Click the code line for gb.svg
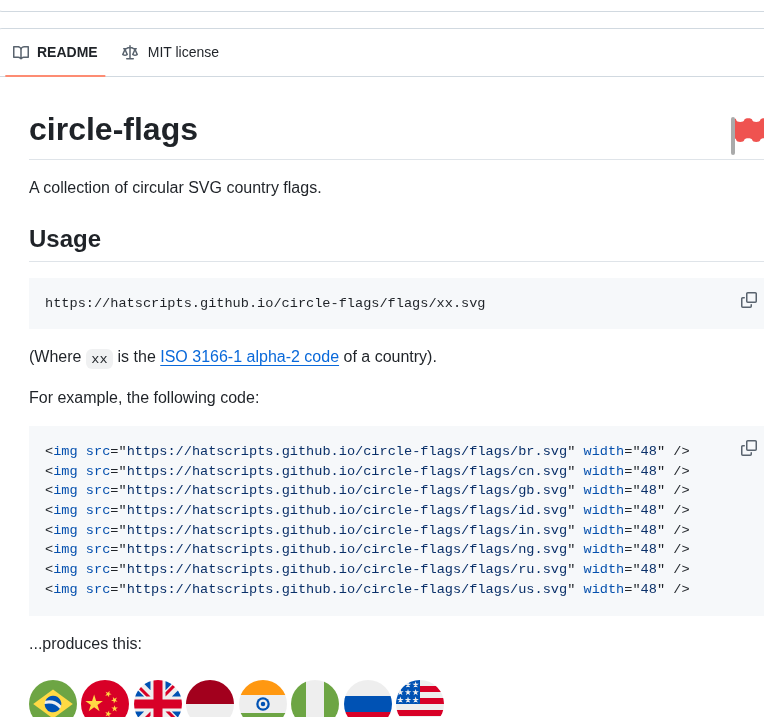Viewport: 764px width, 717px height. click(367, 490)
